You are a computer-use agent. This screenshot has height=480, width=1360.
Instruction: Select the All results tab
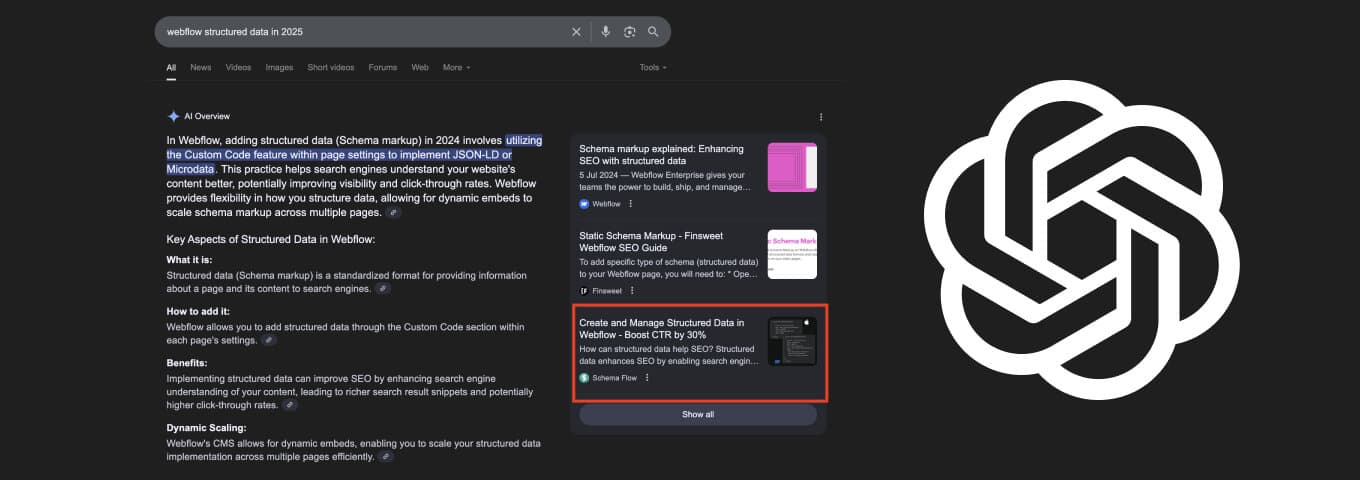[x=171, y=67]
